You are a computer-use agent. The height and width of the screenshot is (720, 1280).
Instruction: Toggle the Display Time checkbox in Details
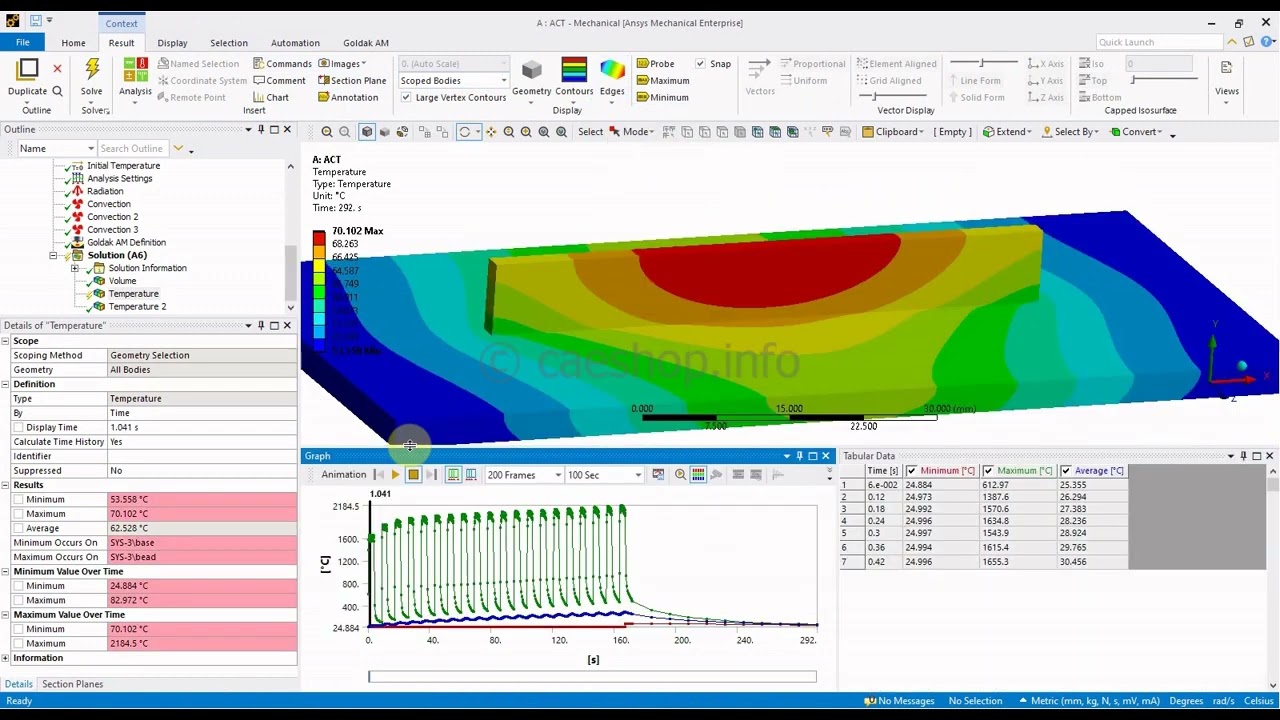[18, 427]
